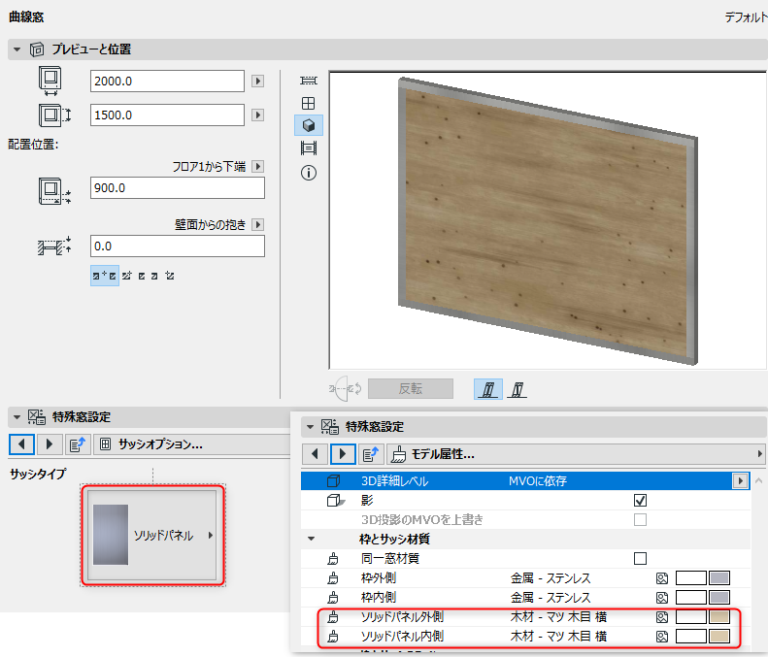Click texture icon of ソリッドパネル内側 row
This screenshot has height=657, width=768.
coord(662,636)
